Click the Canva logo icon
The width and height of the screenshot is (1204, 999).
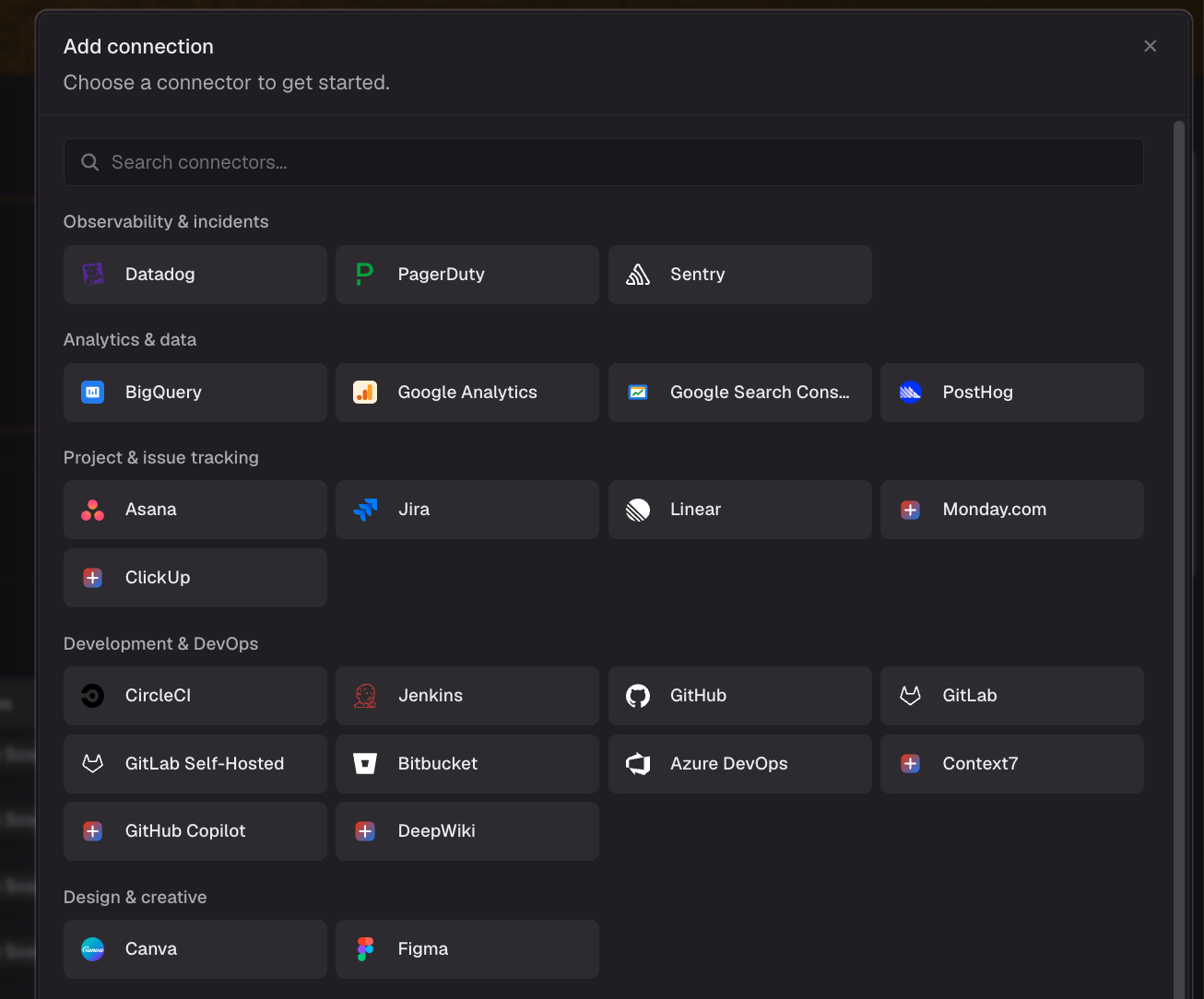(93, 949)
